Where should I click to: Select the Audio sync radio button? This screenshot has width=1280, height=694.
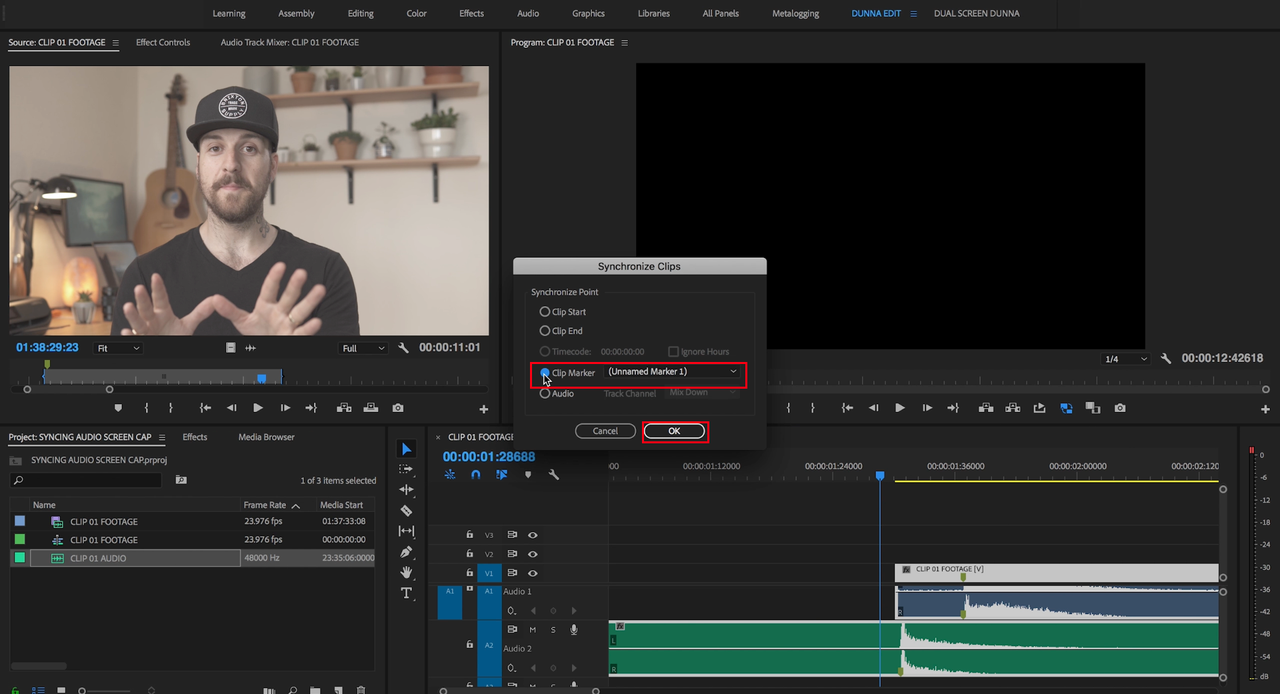coord(545,393)
